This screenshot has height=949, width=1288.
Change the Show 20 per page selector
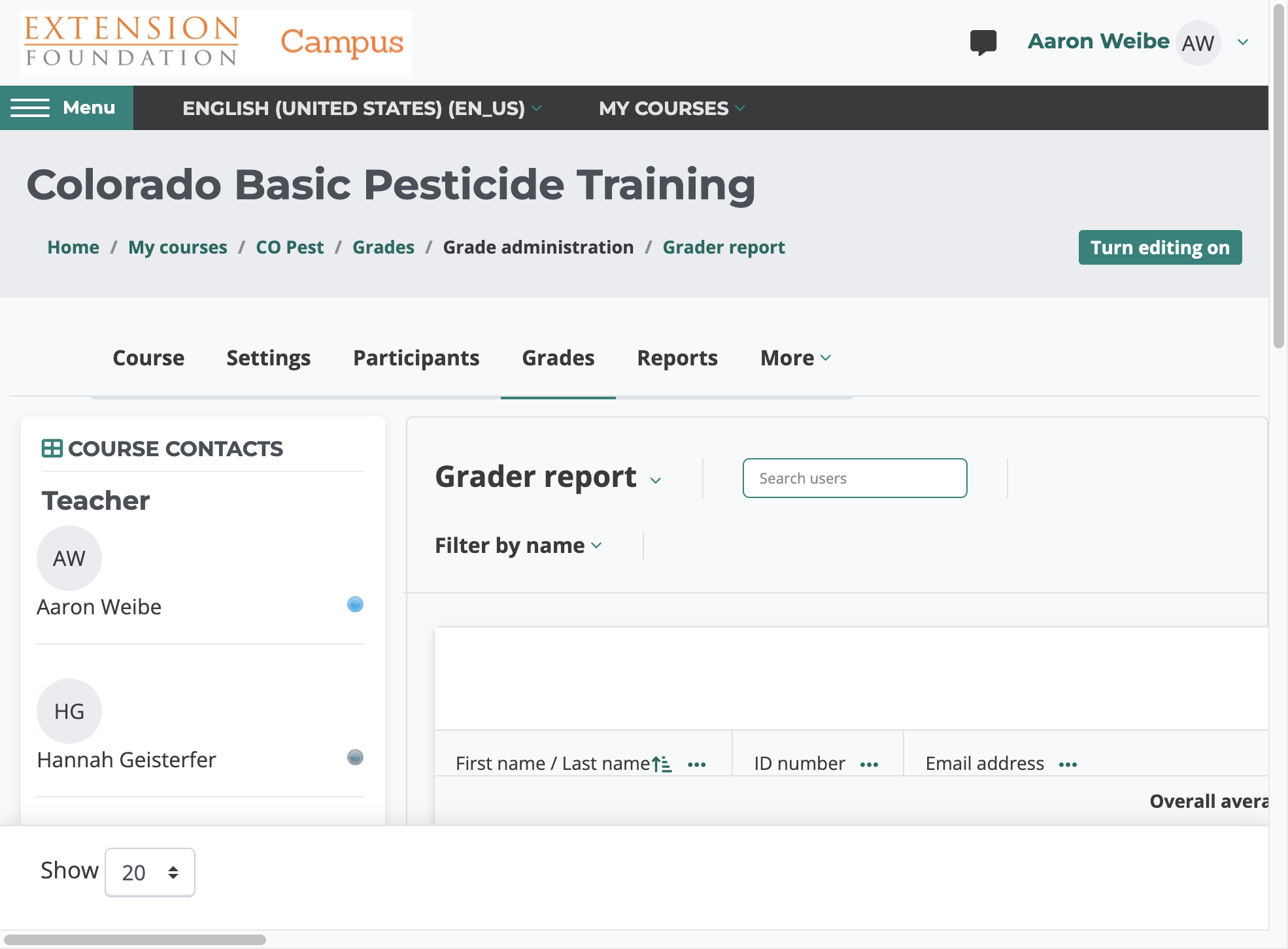click(150, 873)
